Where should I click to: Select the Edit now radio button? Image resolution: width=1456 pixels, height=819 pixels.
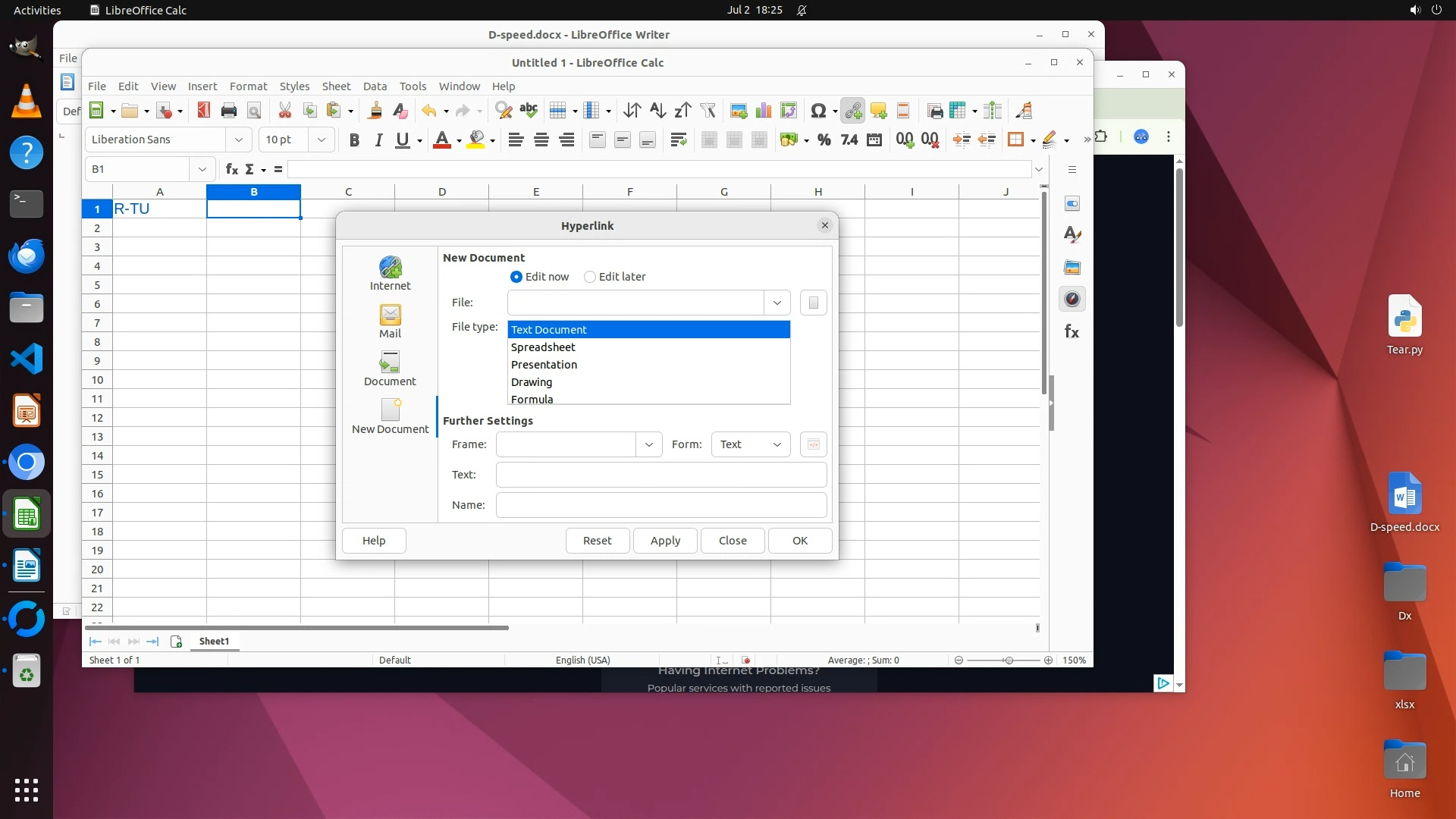tap(516, 277)
